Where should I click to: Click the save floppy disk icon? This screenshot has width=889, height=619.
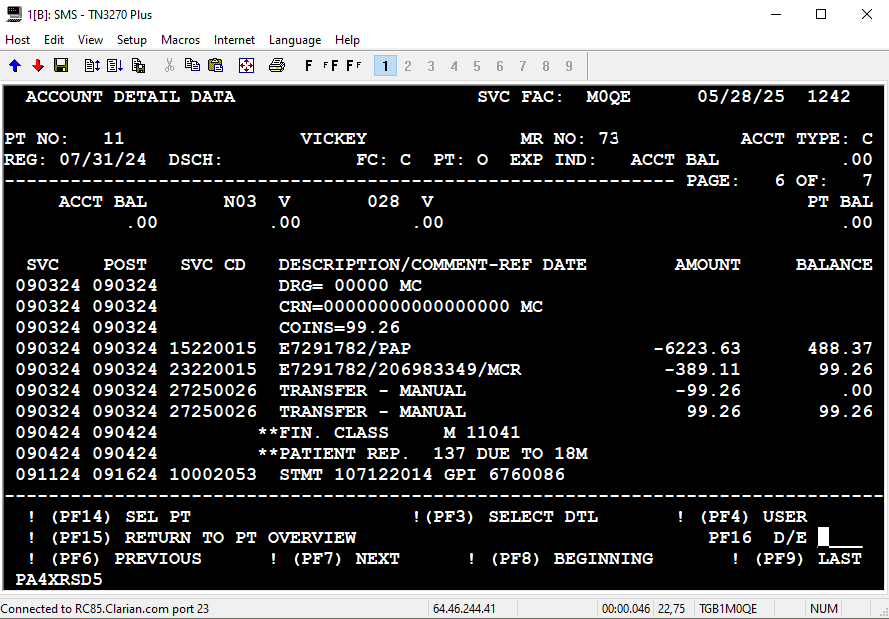(61, 66)
